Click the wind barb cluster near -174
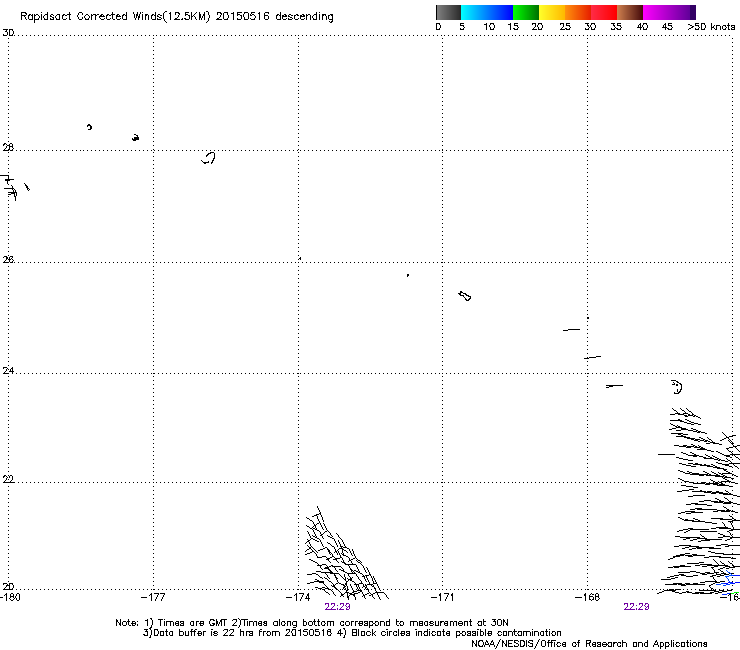740x650 pixels. (345, 555)
